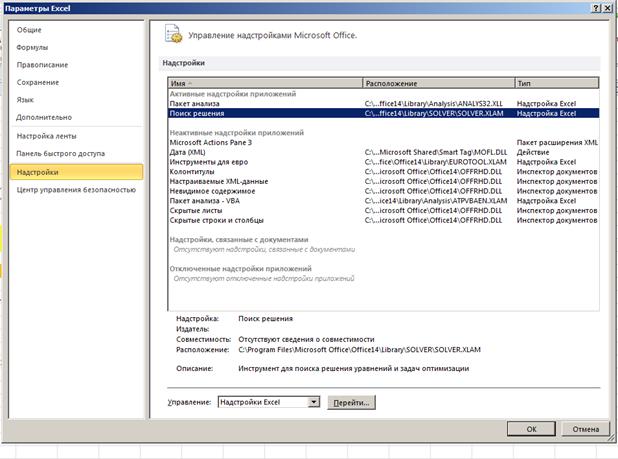Click the help question mark button in title bar
This screenshot has height=459, width=618.
(597, 8)
